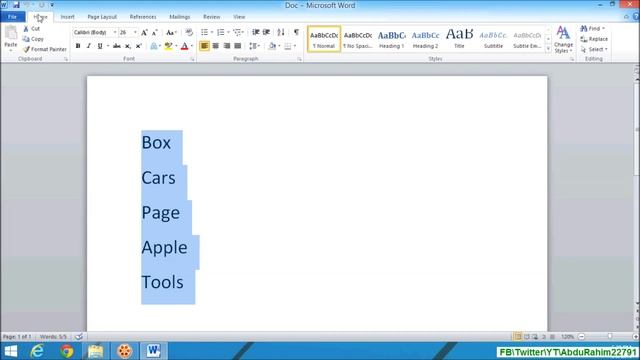This screenshot has height=360, width=640.
Task: Switch to Print Layout view in status bar
Action: pyautogui.click(x=518, y=337)
